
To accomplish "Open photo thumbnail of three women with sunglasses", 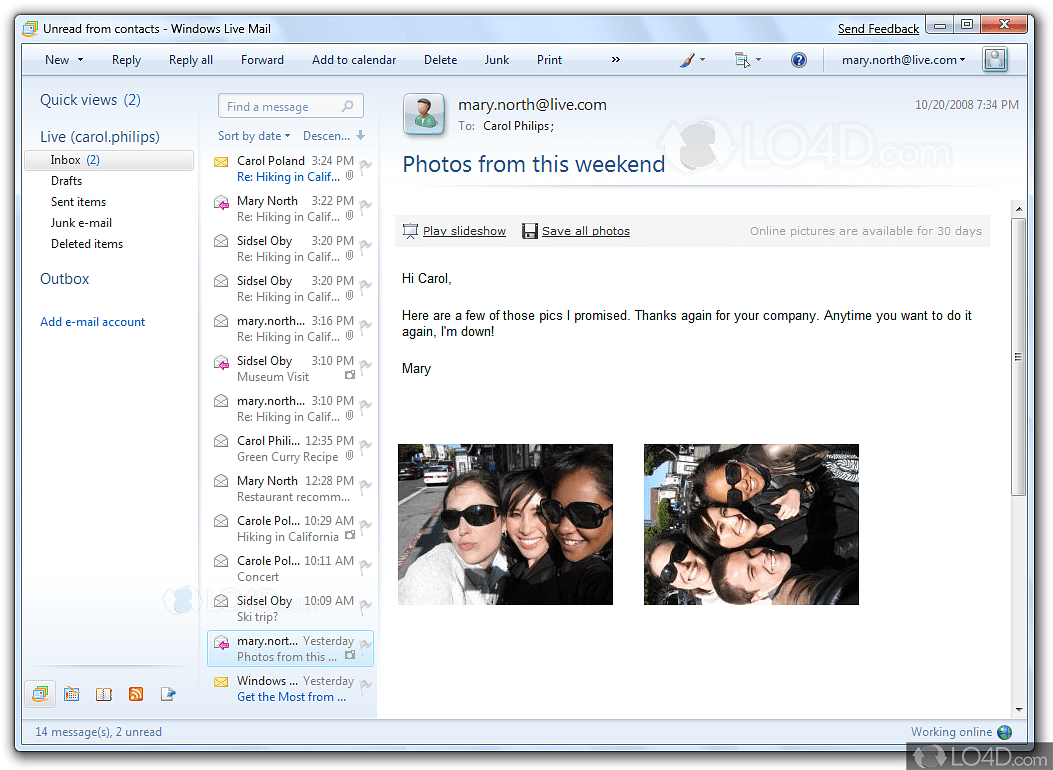I will 505,524.
